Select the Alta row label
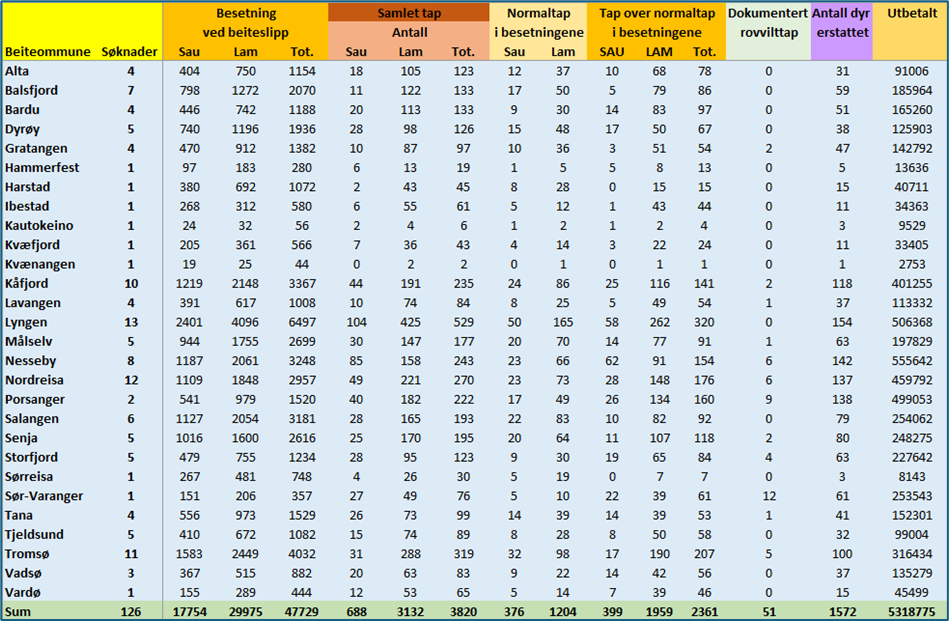The width and height of the screenshot is (949, 621). (18, 71)
